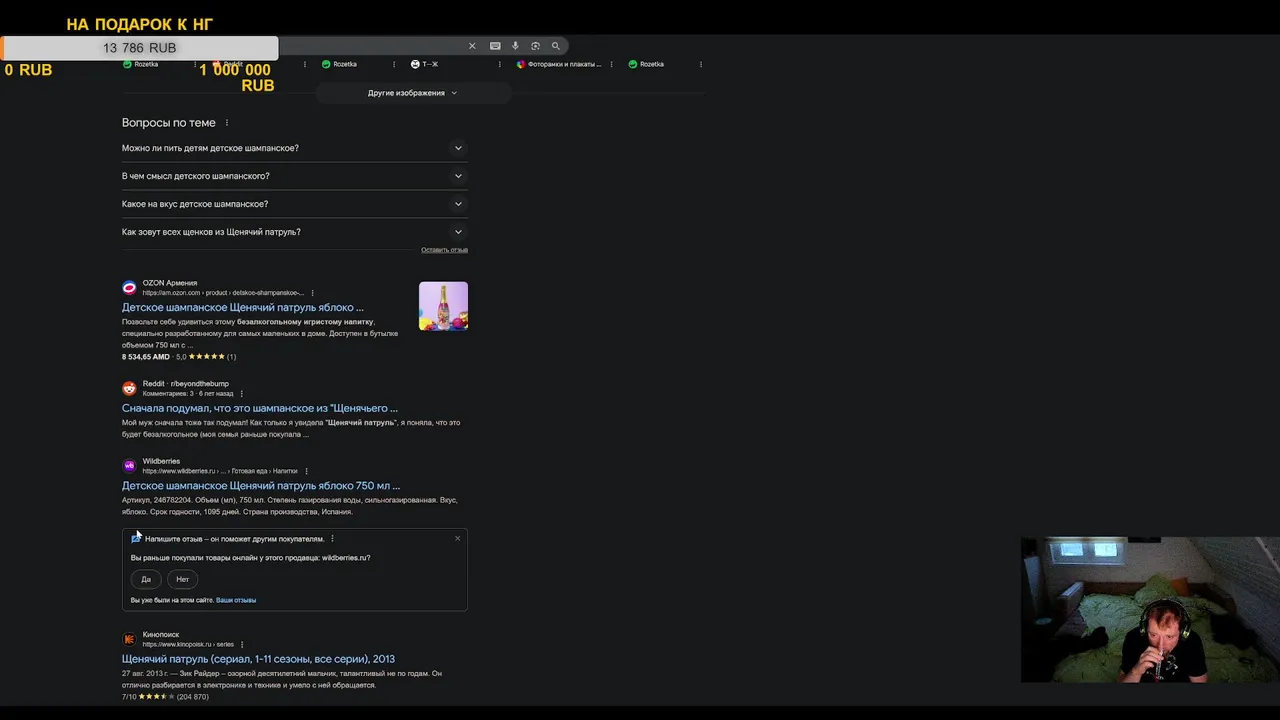Image resolution: width=1280 pixels, height=720 pixels.
Task: Expand question Можно ли пить детям детское шампанское
Action: pyautogui.click(x=294, y=148)
